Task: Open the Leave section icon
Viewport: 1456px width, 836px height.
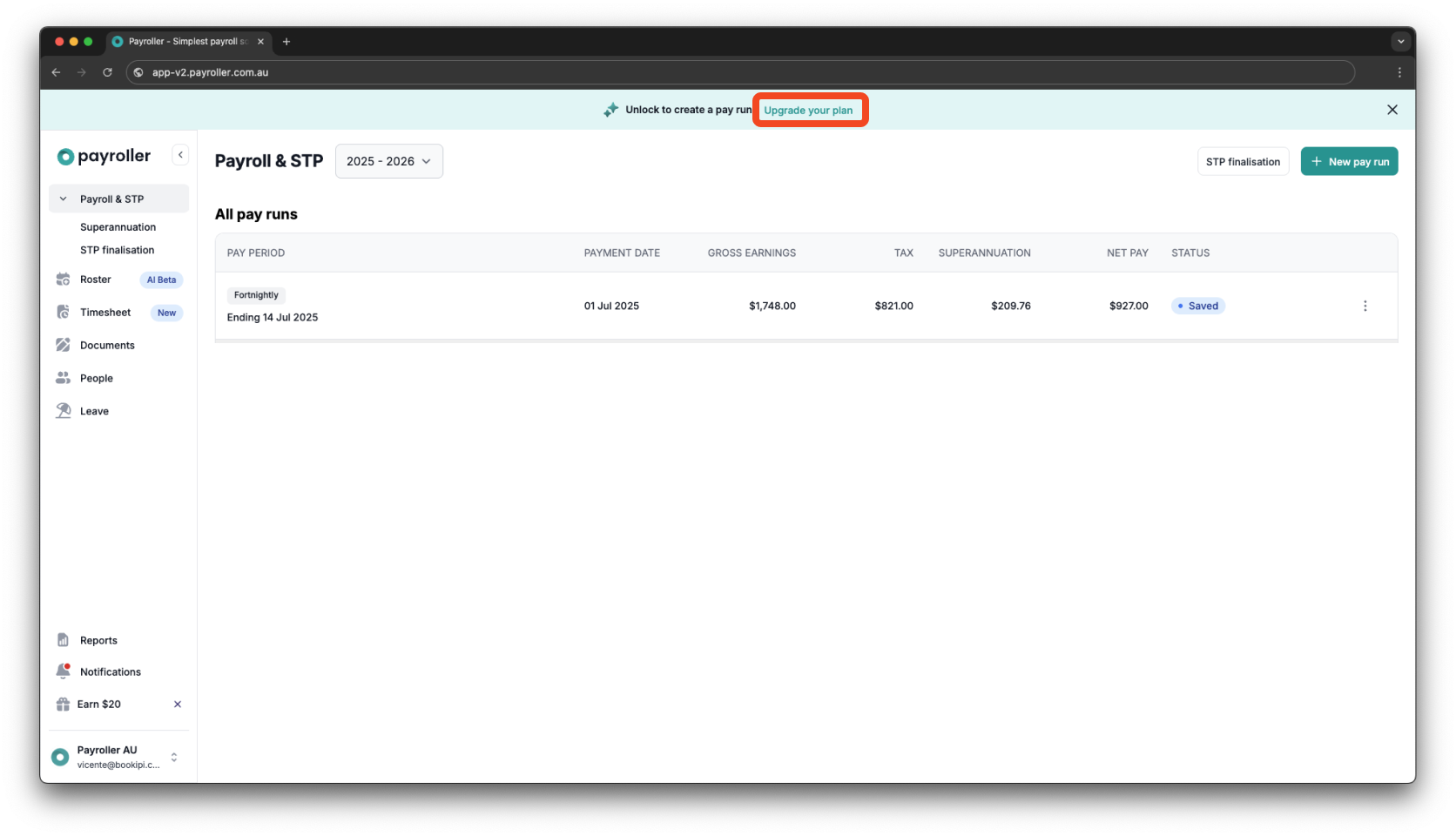Action: point(63,410)
